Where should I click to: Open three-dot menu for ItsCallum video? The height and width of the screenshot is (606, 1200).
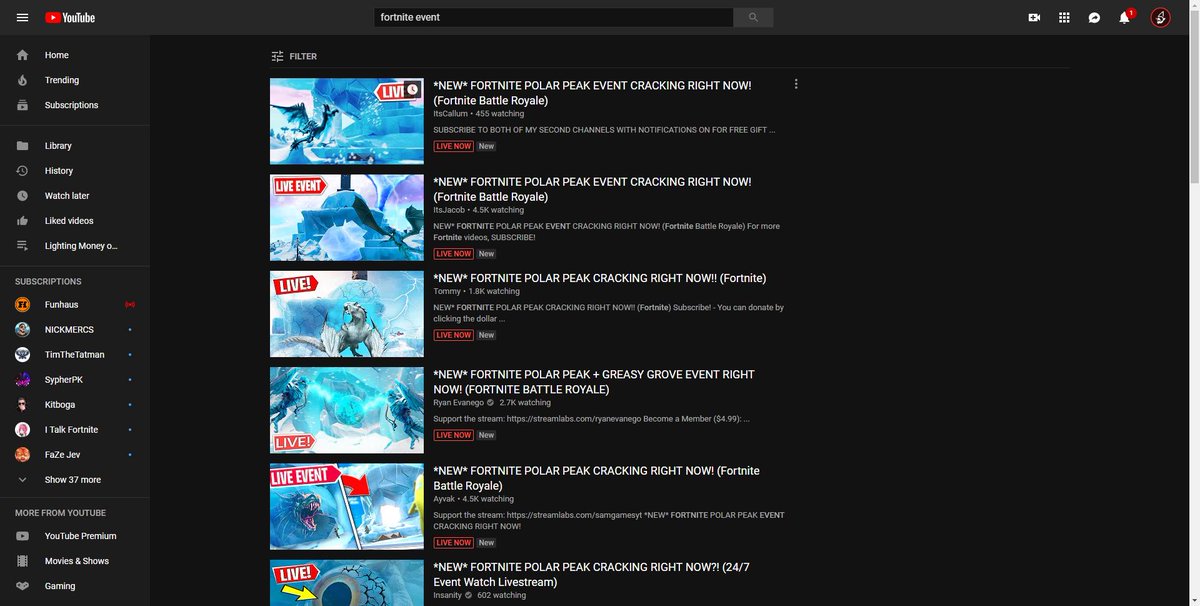[796, 84]
